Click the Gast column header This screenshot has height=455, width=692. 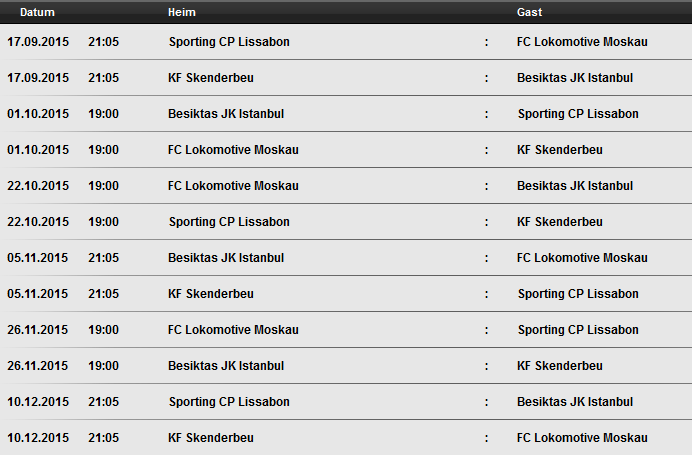click(529, 12)
